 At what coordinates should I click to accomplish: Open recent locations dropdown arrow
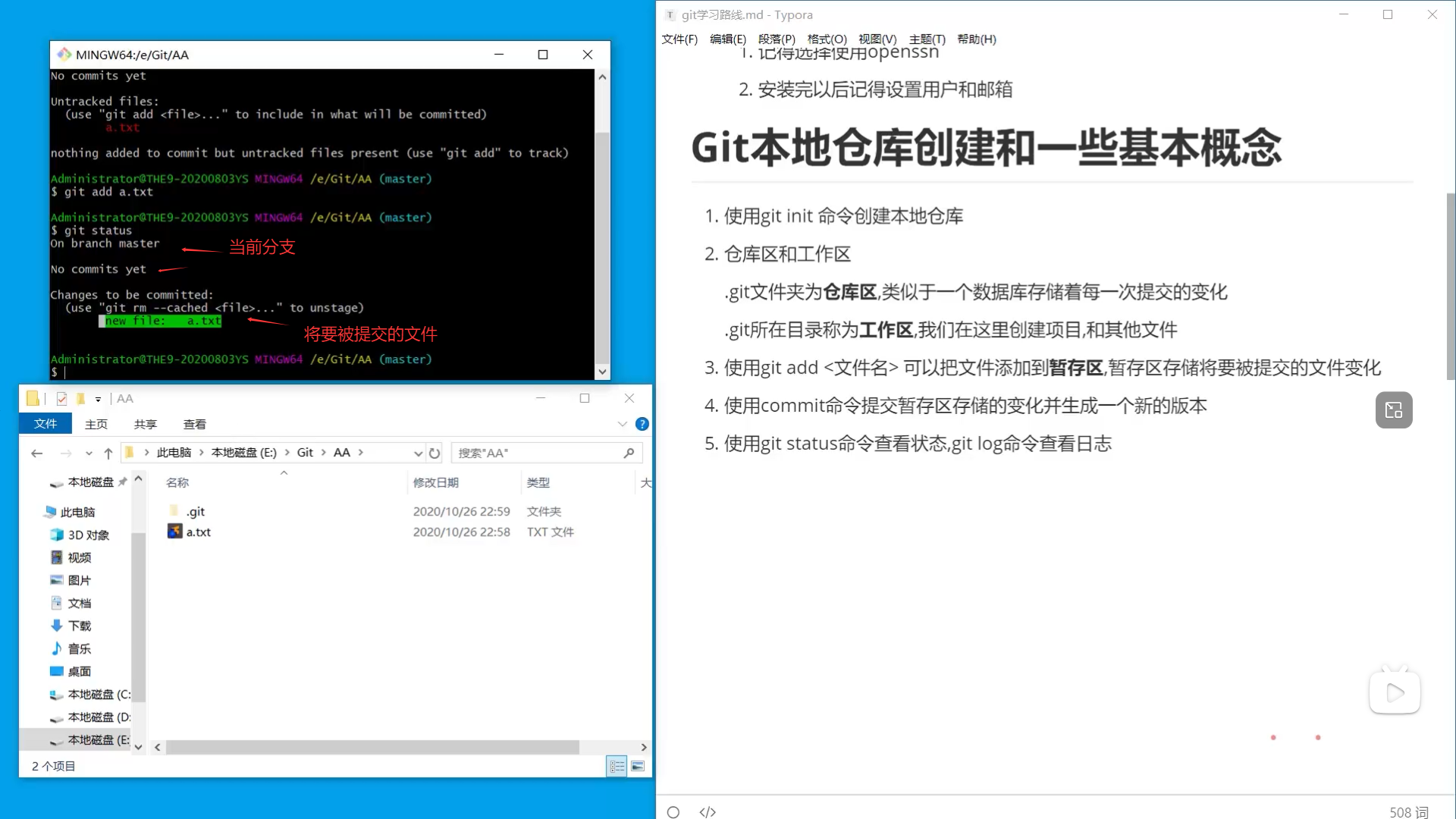(89, 453)
